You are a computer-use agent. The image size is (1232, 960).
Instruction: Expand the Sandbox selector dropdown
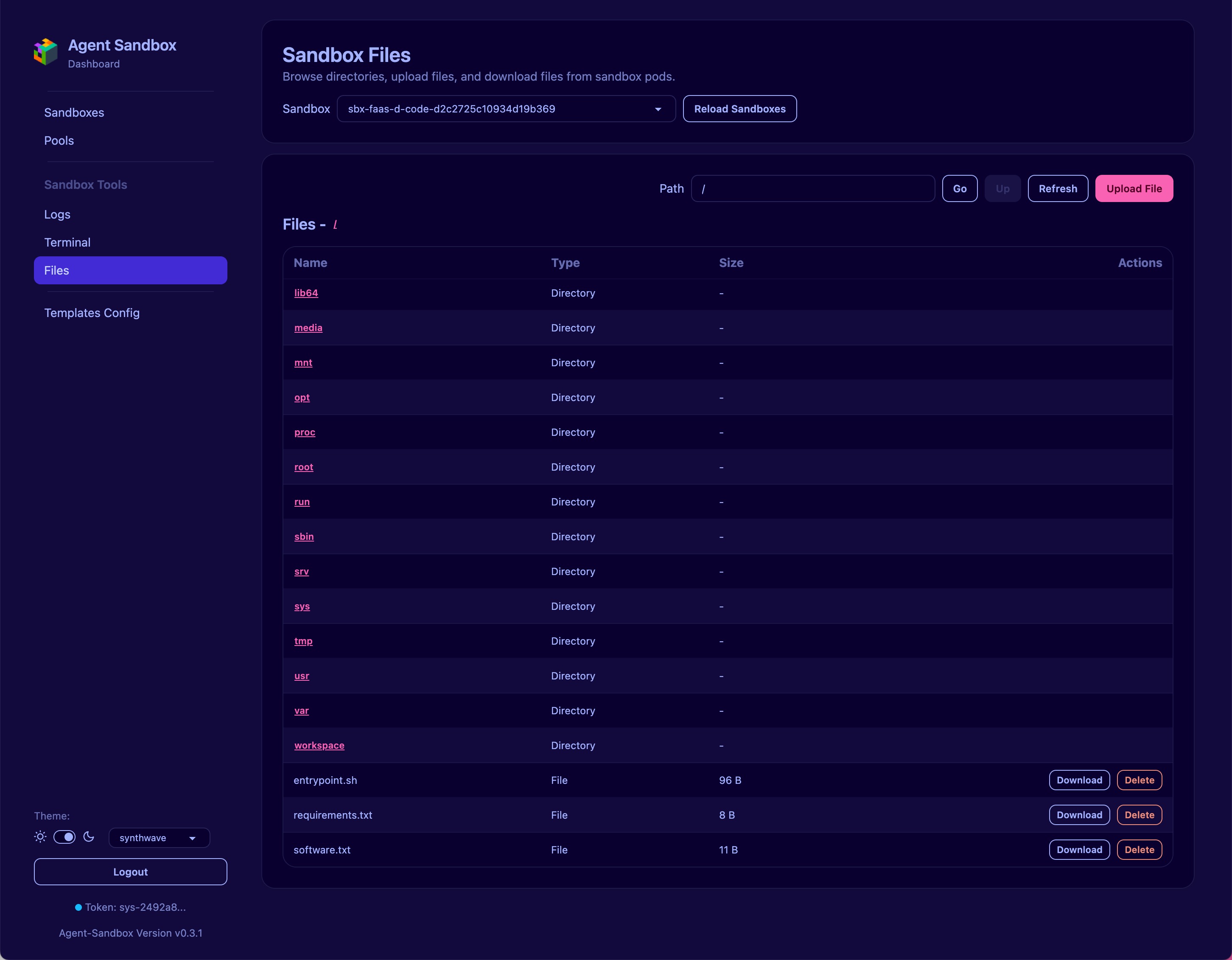coord(506,109)
